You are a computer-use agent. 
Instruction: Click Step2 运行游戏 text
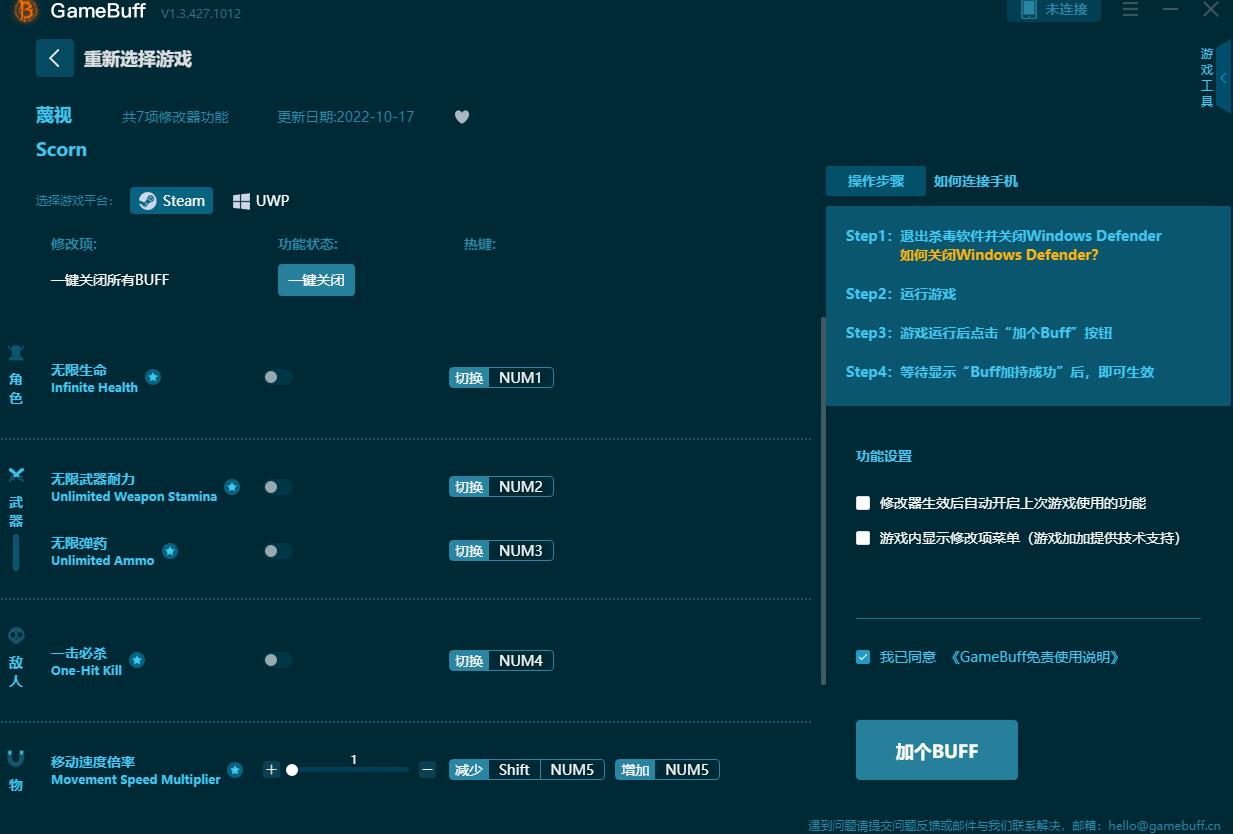point(901,294)
